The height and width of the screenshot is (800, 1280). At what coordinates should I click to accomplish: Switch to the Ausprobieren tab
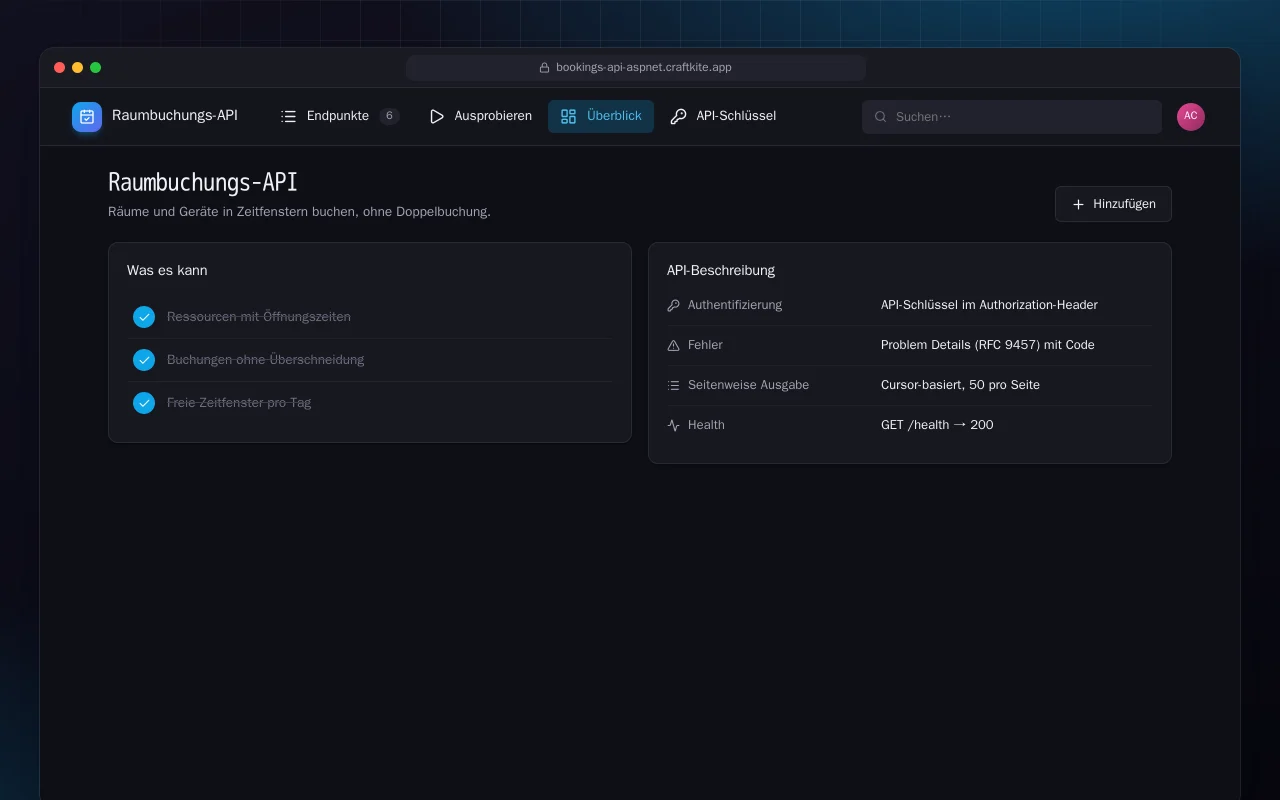pyautogui.click(x=480, y=117)
